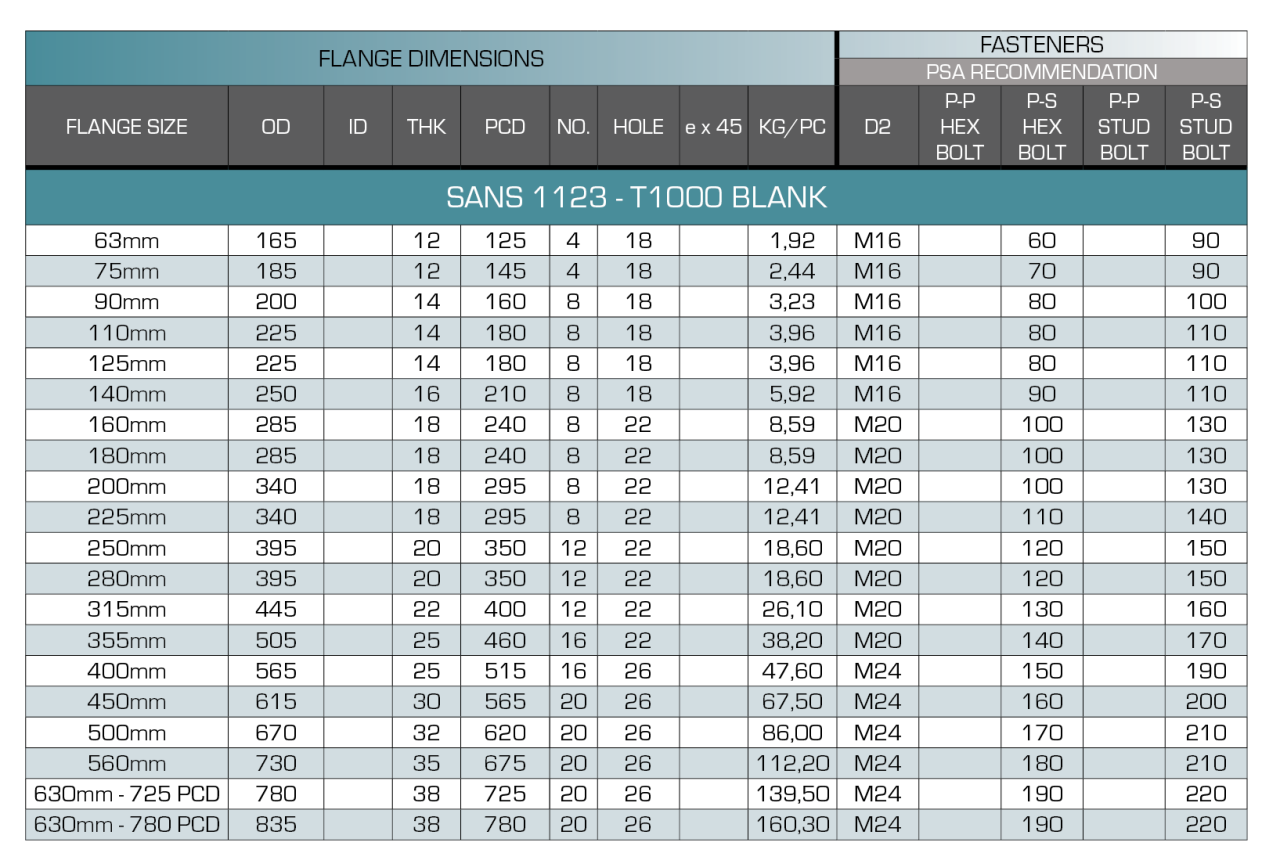This screenshot has height=864, width=1280.
Task: Click the P-S HEX BOLT column header
Action: [1042, 127]
